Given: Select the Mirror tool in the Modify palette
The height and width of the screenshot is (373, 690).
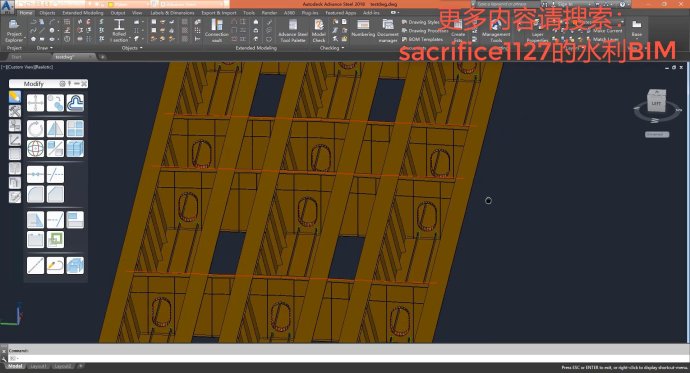Looking at the screenshot, I should click(55, 129).
